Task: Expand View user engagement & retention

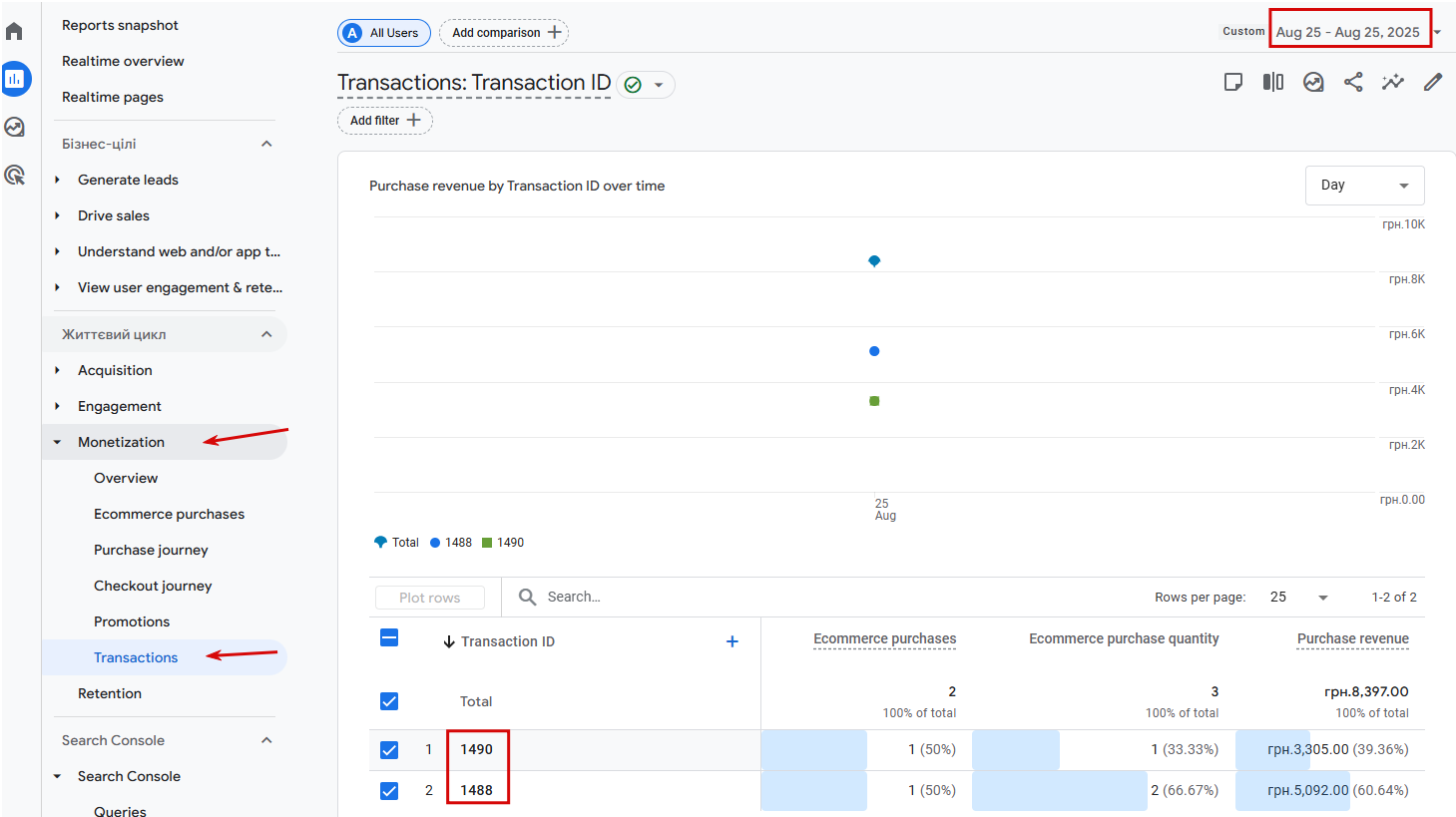Action: pos(57,287)
